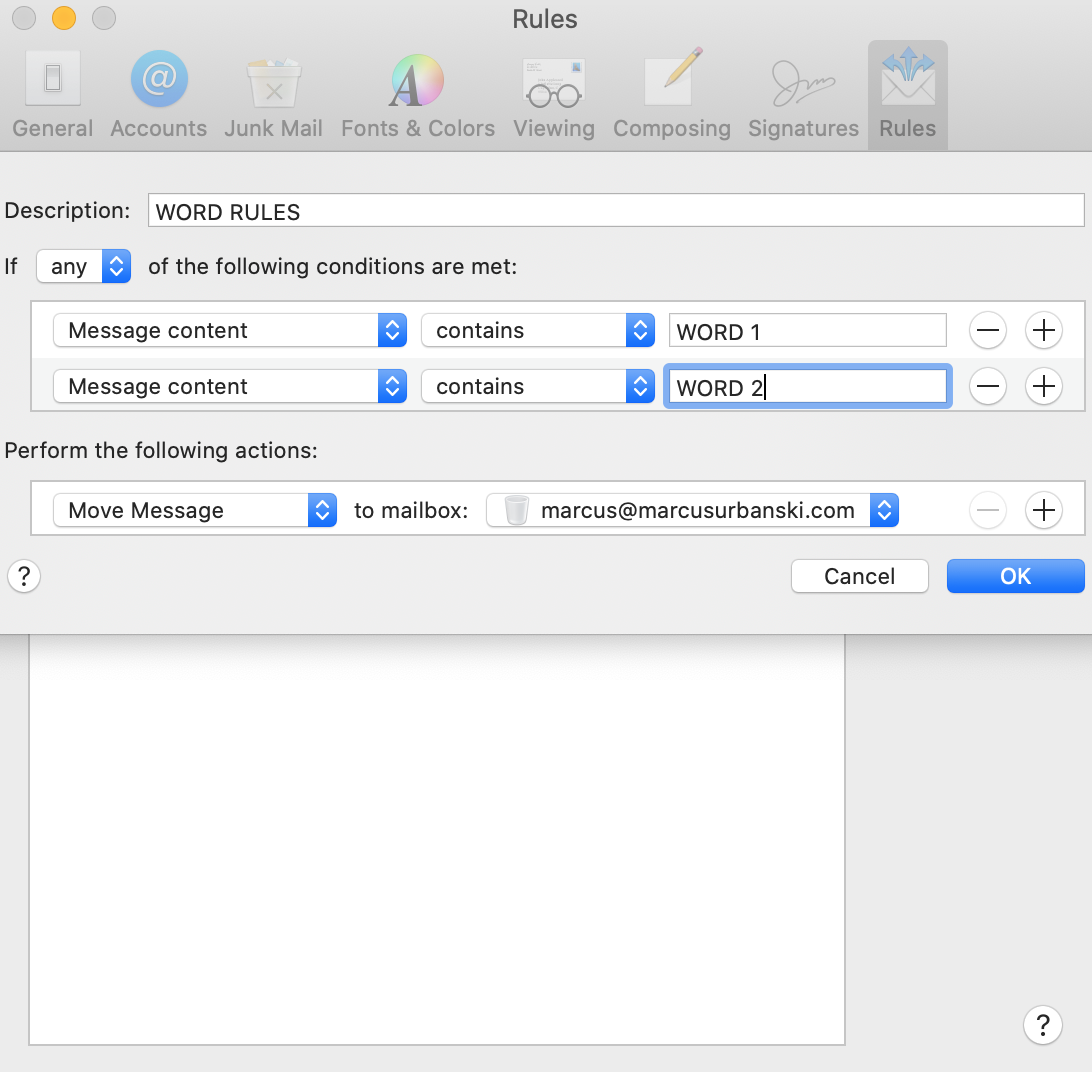This screenshot has width=1092, height=1072.
Task: Open the any/all conditions dropdown
Action: (84, 266)
